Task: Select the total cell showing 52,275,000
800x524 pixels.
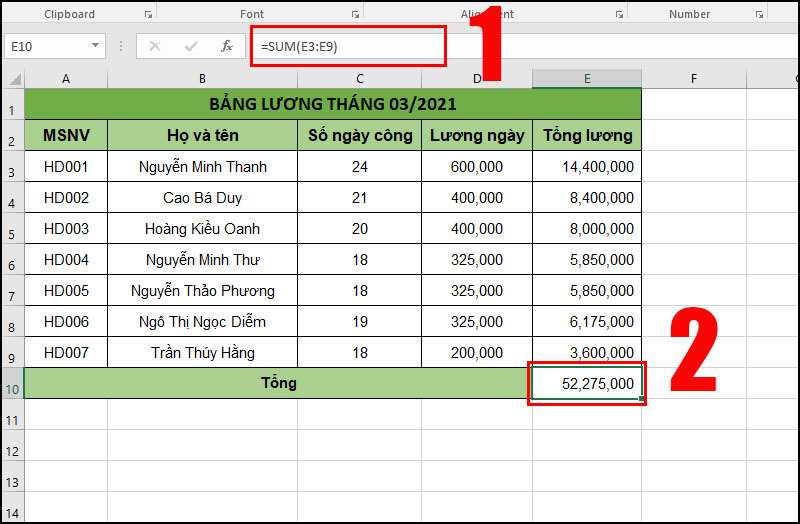Action: coord(587,384)
